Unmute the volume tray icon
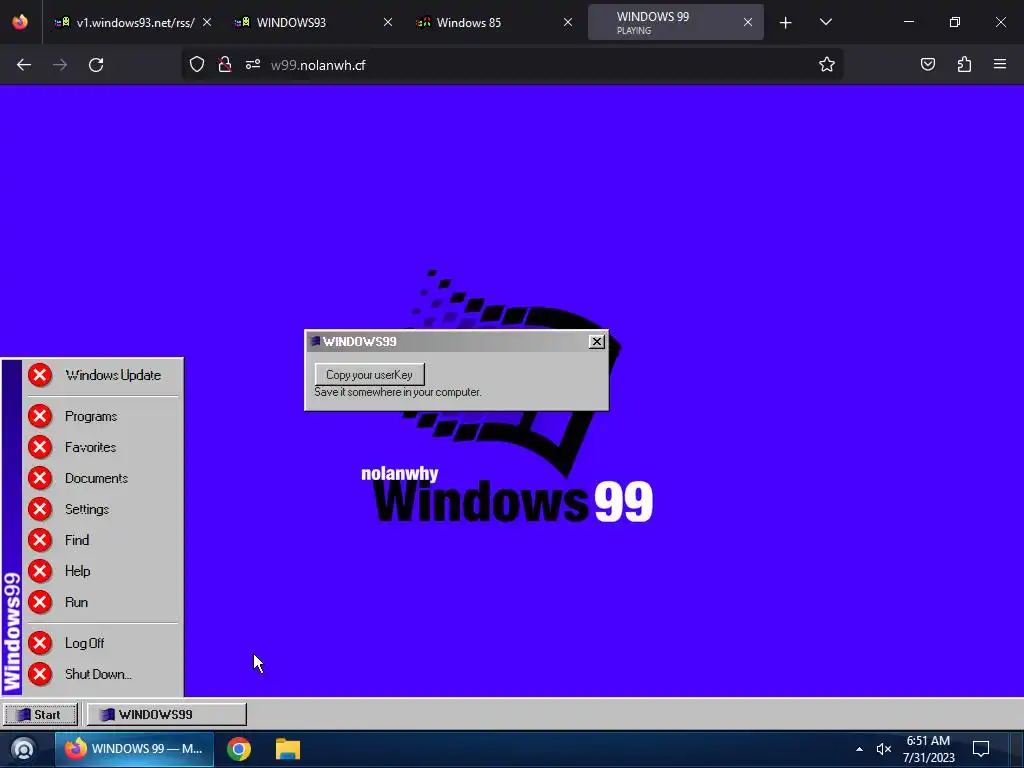Screen dimensions: 1024x768 [884, 749]
